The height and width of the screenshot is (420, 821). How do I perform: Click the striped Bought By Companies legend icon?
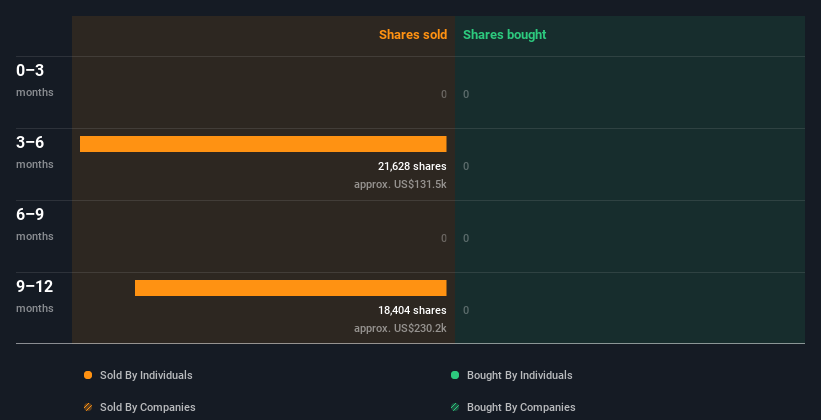pyautogui.click(x=455, y=407)
